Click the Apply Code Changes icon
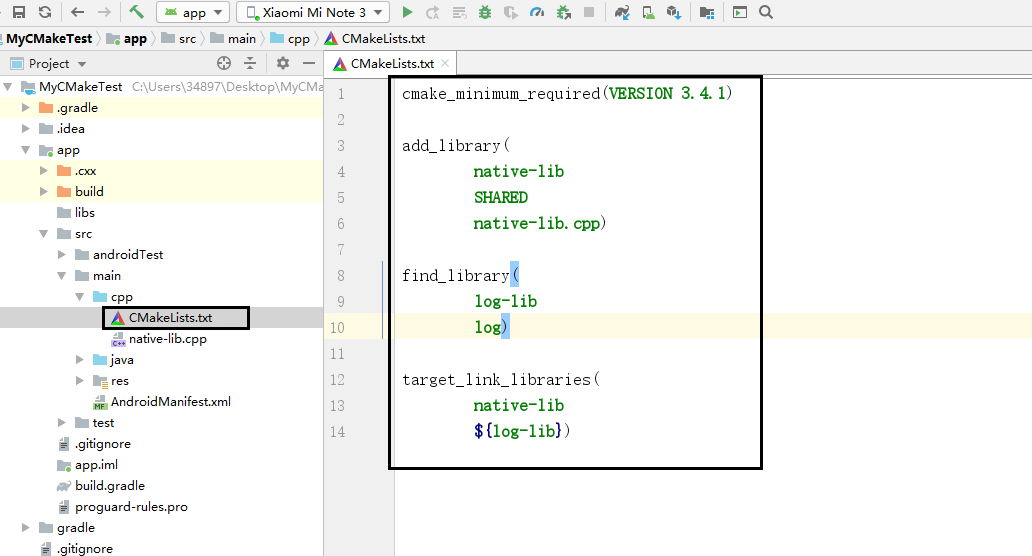1032x556 pixels. tap(459, 12)
